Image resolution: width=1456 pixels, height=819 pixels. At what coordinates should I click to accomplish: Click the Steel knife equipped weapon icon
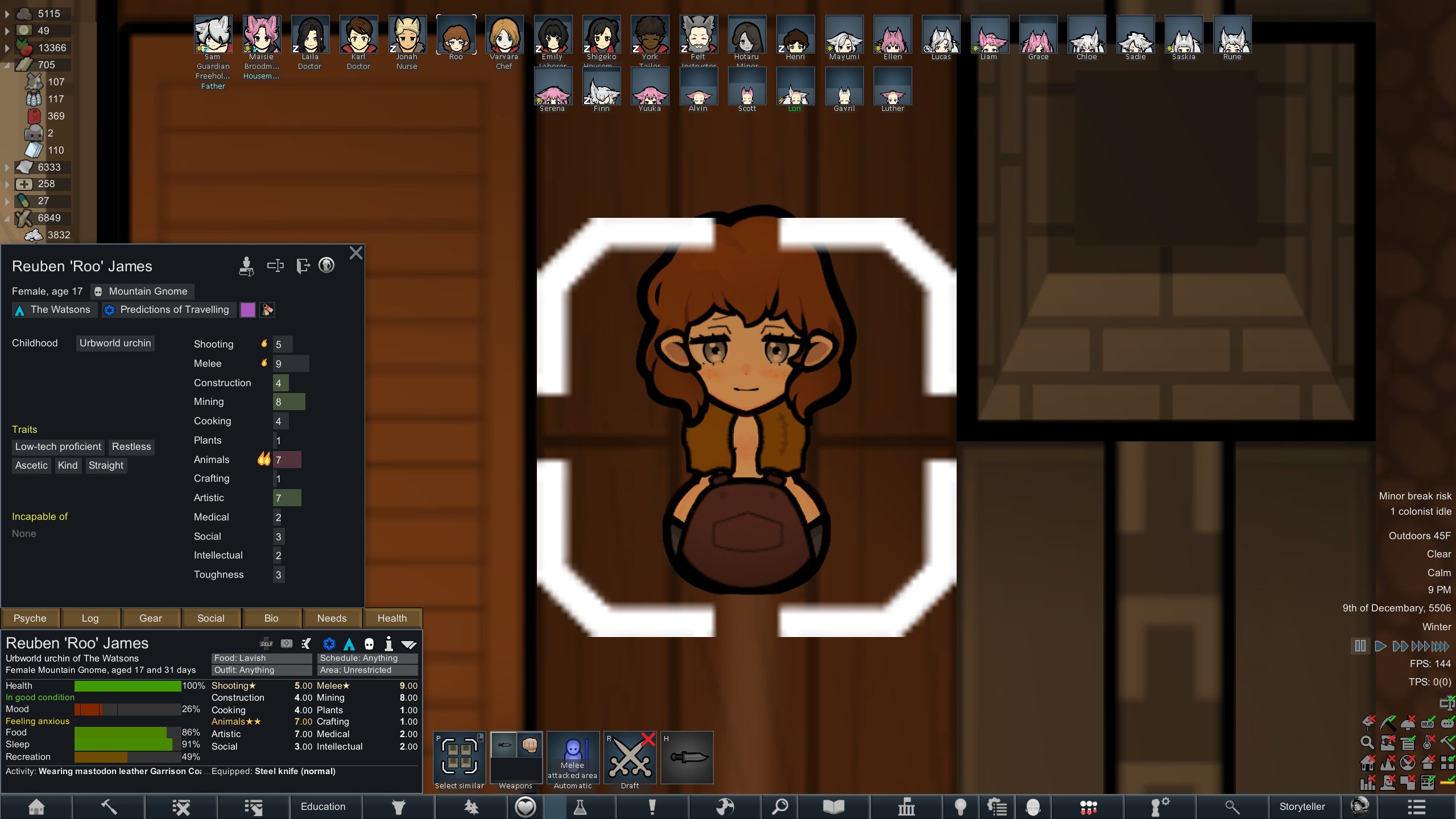pyautogui.click(x=687, y=758)
